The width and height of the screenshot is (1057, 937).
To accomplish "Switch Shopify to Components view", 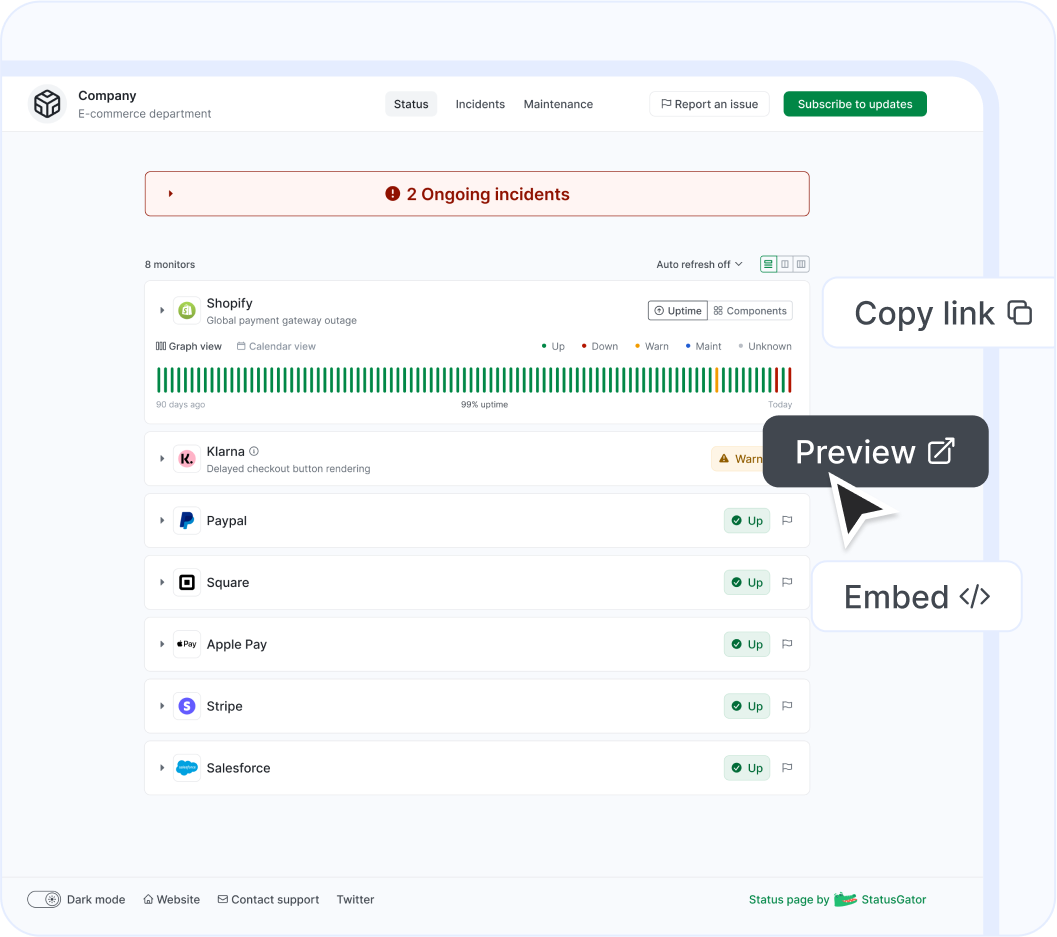I will pyautogui.click(x=750, y=310).
